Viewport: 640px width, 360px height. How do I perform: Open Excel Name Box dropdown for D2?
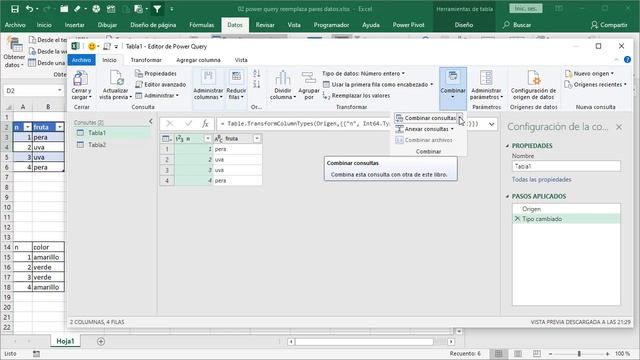coord(60,90)
